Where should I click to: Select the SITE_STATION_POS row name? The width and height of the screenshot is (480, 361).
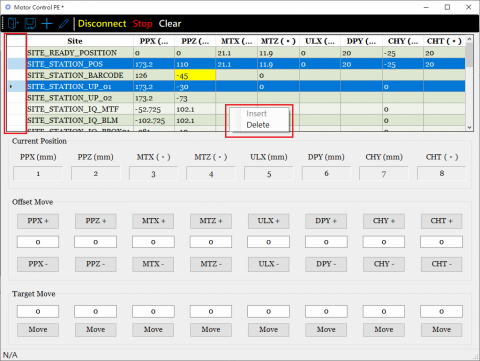coord(65,64)
